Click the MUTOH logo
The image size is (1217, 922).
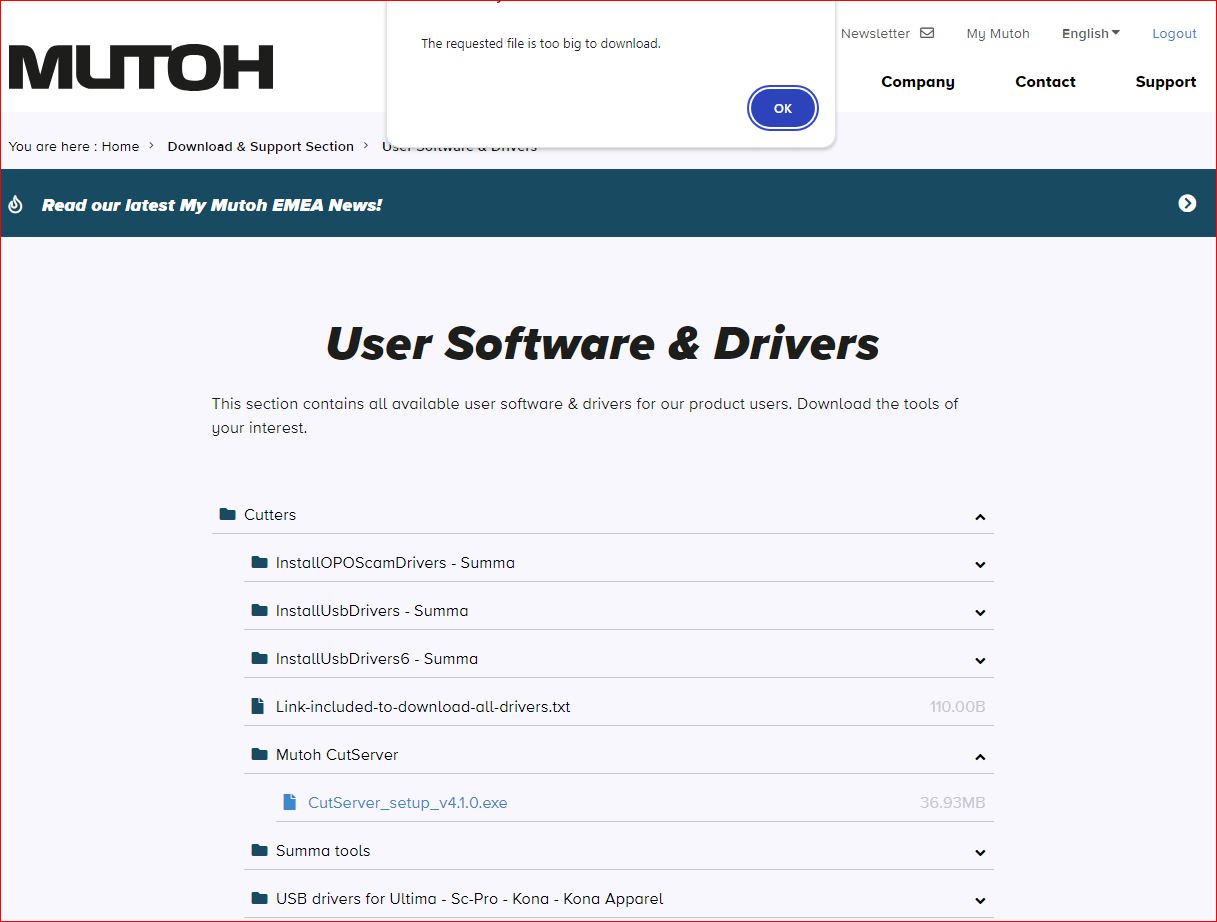click(x=141, y=67)
